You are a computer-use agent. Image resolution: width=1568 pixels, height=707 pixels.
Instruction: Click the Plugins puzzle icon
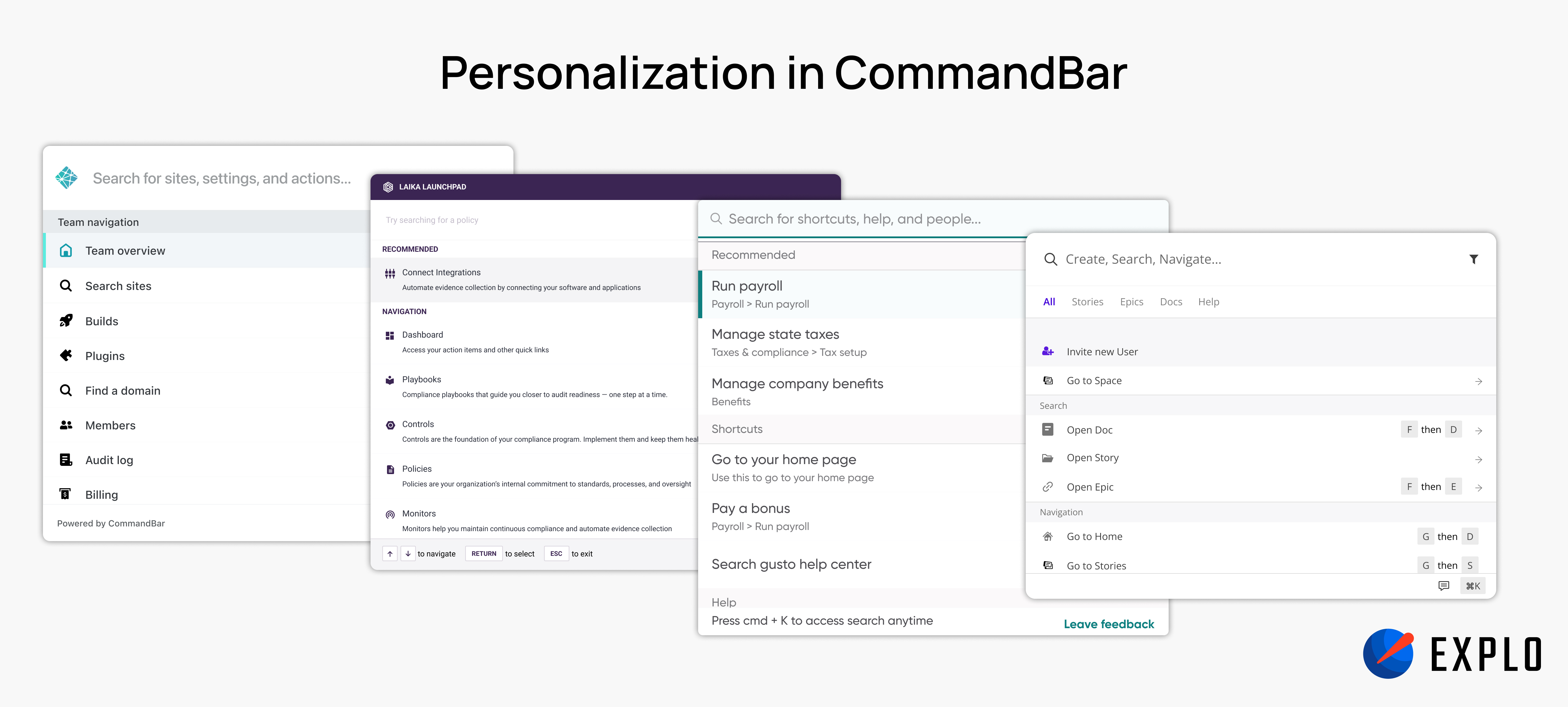coord(66,356)
